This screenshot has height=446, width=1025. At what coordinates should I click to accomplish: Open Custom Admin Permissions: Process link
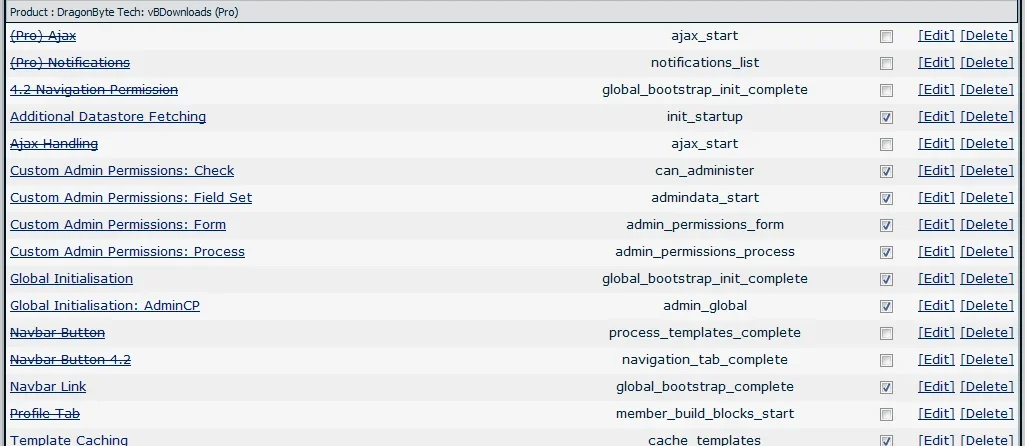pyautogui.click(x=127, y=252)
